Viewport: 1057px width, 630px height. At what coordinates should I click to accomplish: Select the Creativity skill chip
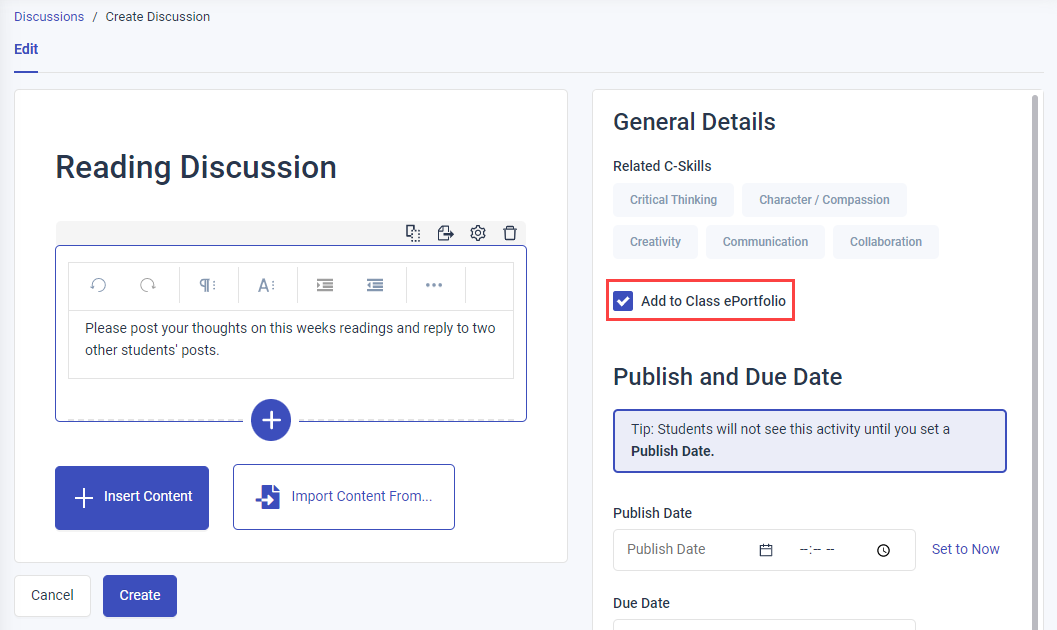(655, 242)
